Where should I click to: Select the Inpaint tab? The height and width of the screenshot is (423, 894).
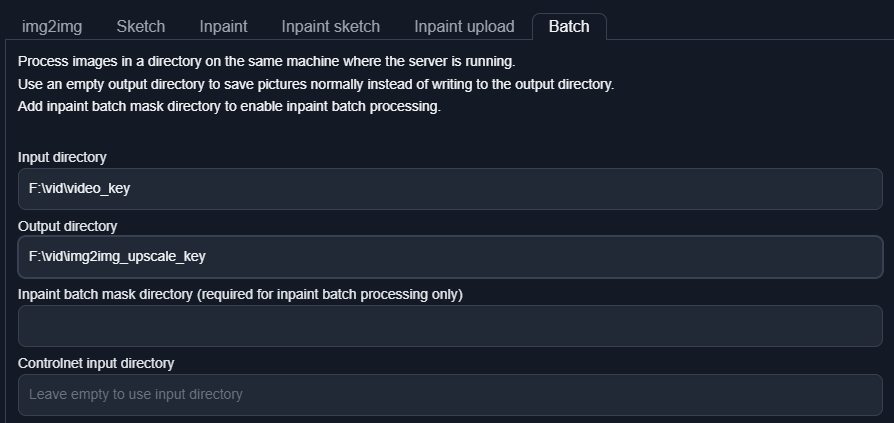coord(223,26)
